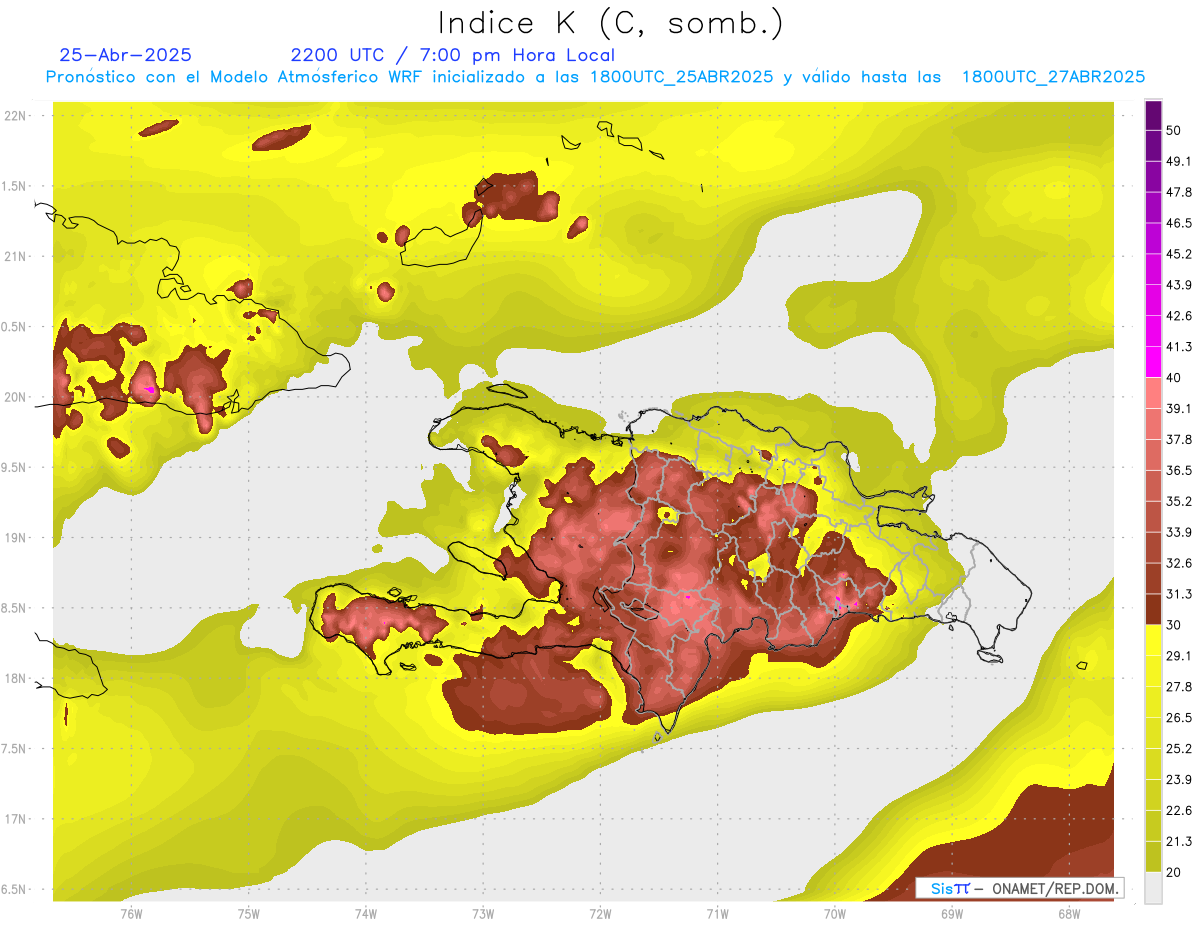Click the magenta color bar segment between 40 and 41.3
This screenshot has width=1200, height=927.
pyautogui.click(x=1154, y=360)
